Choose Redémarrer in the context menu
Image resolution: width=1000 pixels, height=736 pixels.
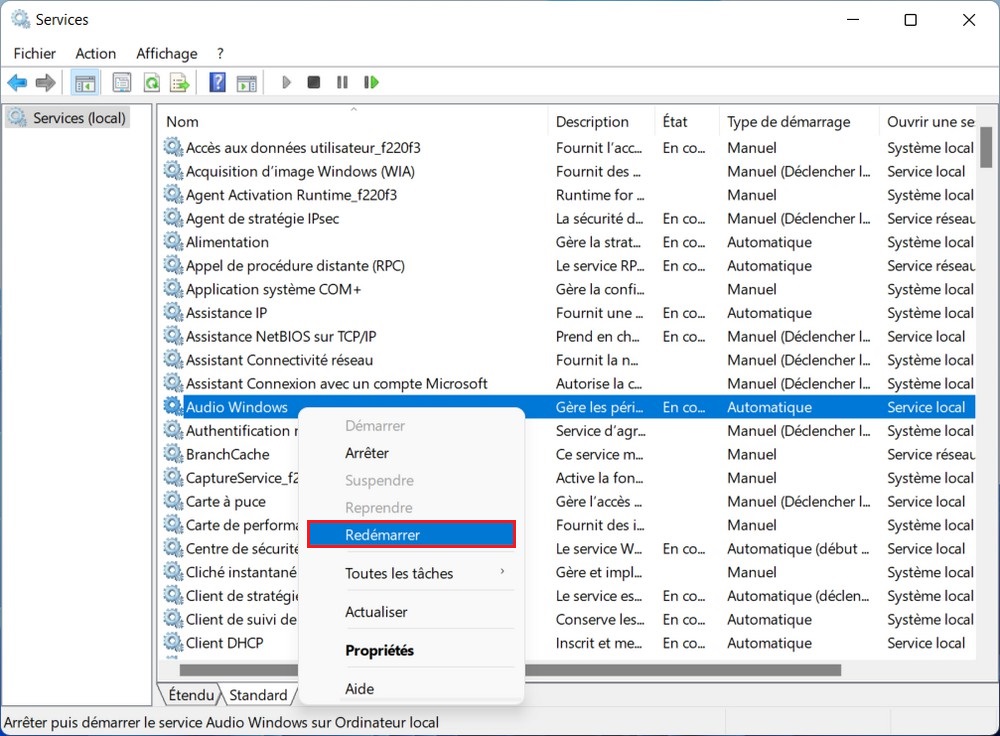click(x=410, y=535)
